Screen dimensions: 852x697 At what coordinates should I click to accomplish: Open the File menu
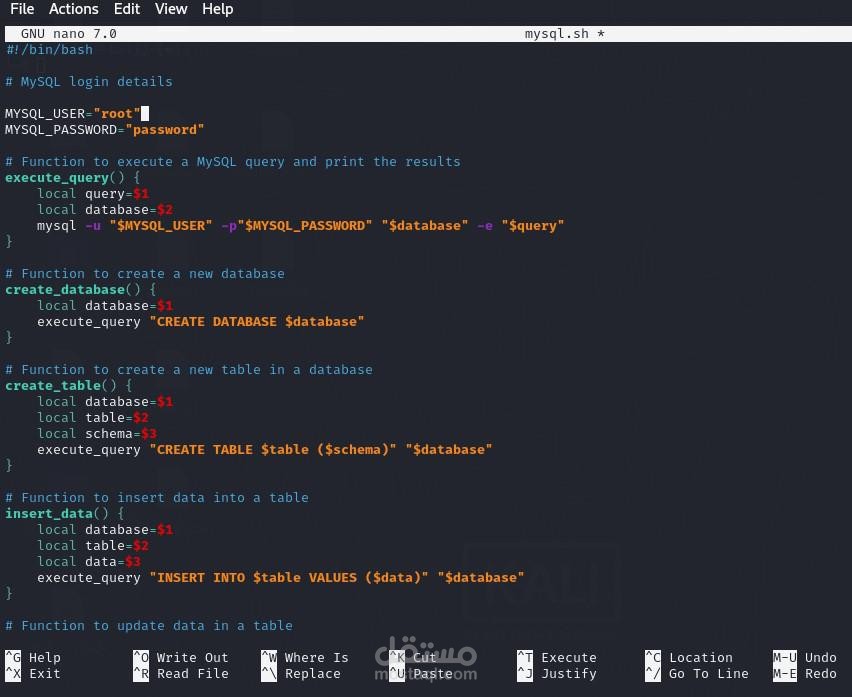[x=22, y=9]
